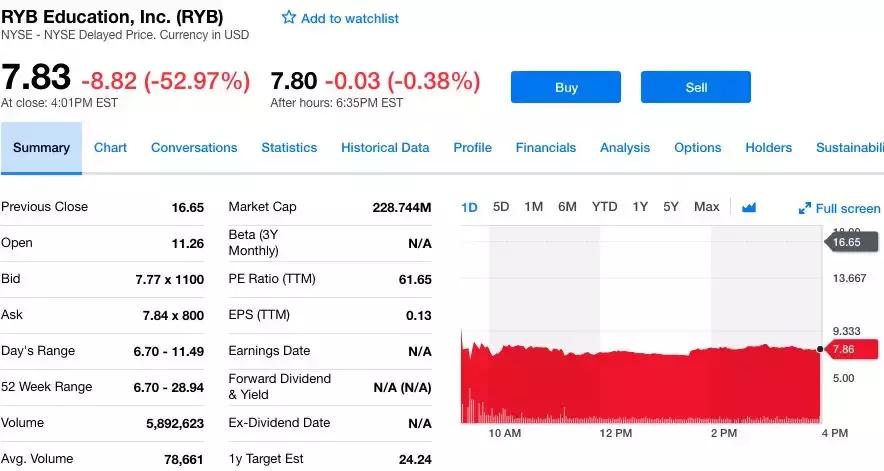Click the Full screen expand icon
This screenshot has width=884, height=471.
(805, 209)
